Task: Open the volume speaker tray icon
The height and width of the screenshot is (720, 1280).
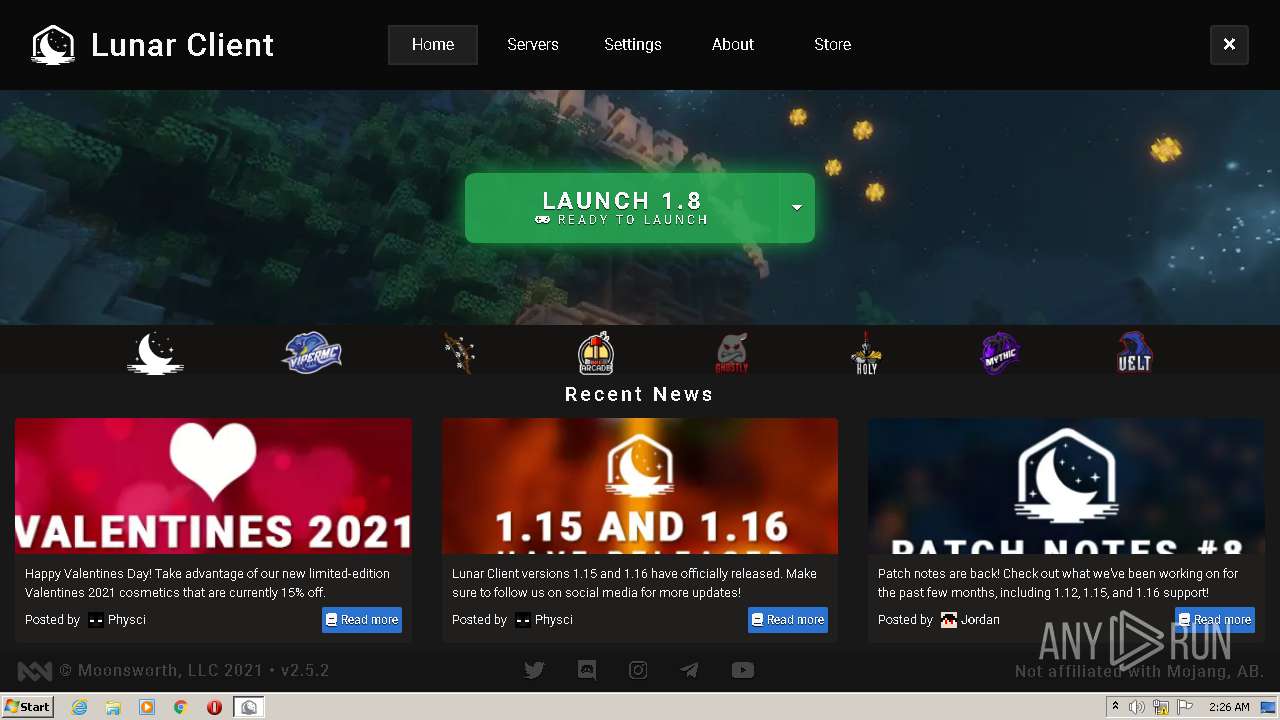Action: coord(1137,707)
